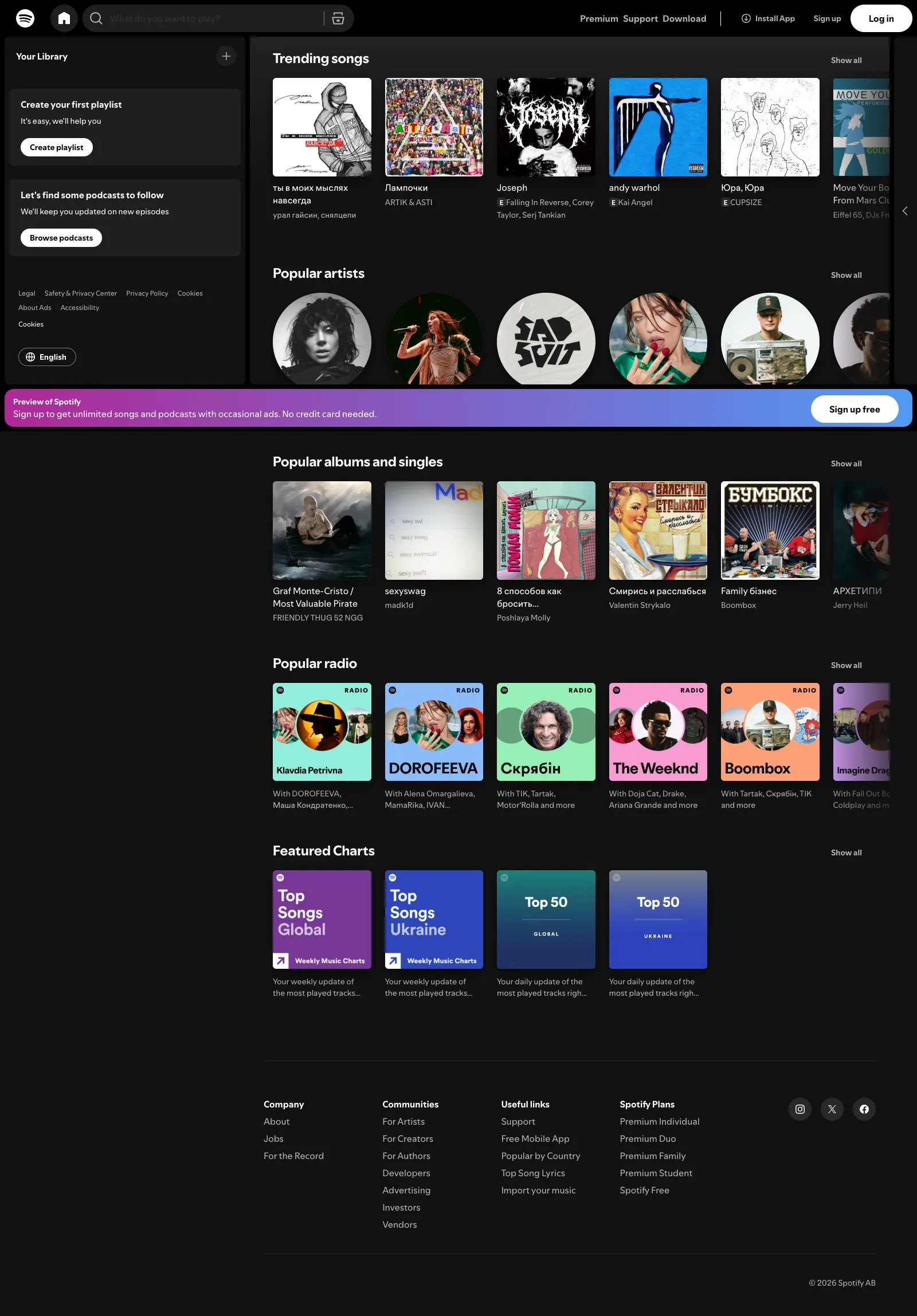Viewport: 917px width, 1316px height.
Task: Show all Trending songs
Action: tap(846, 60)
